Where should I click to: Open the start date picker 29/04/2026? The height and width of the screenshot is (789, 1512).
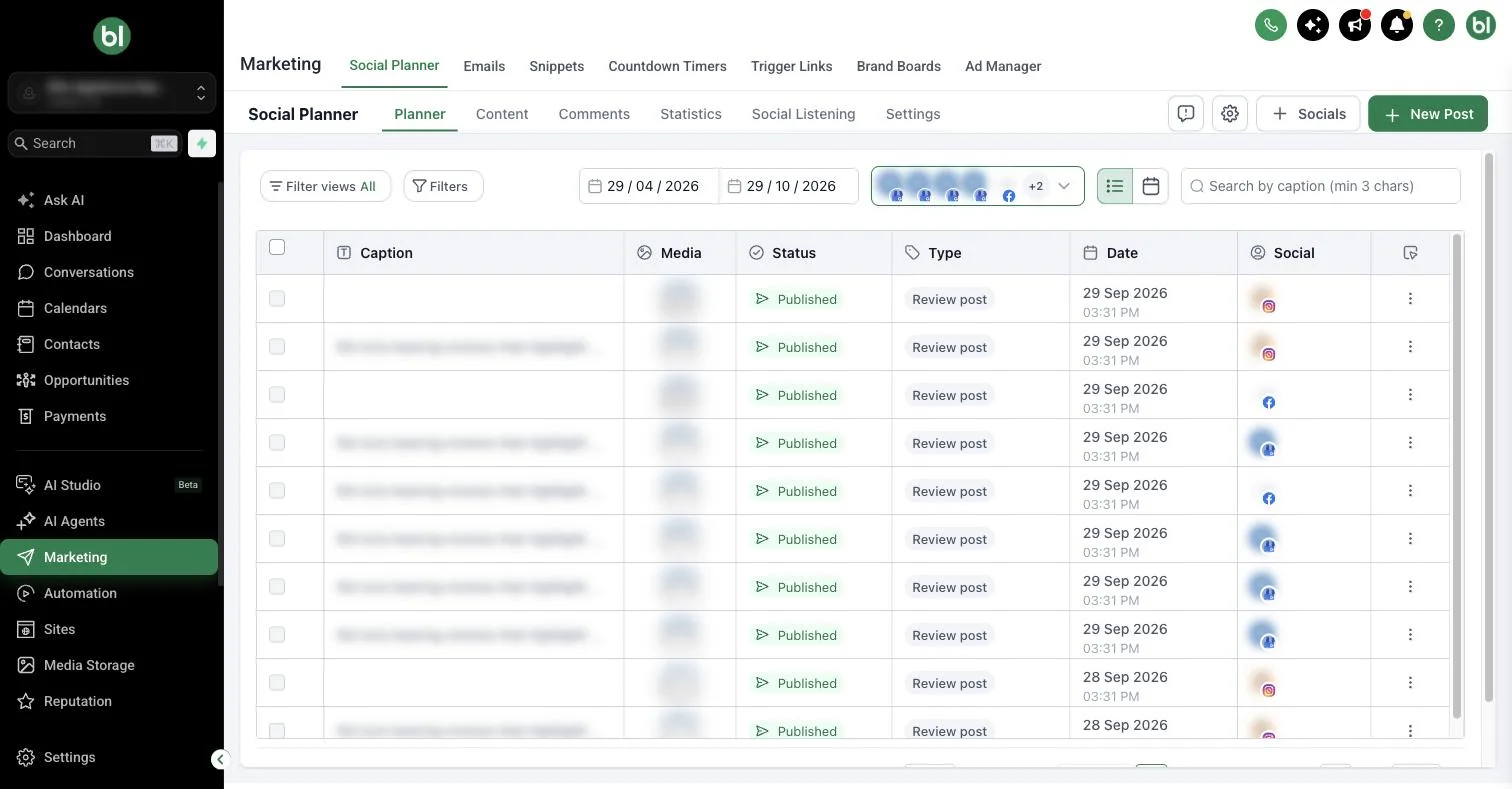649,186
